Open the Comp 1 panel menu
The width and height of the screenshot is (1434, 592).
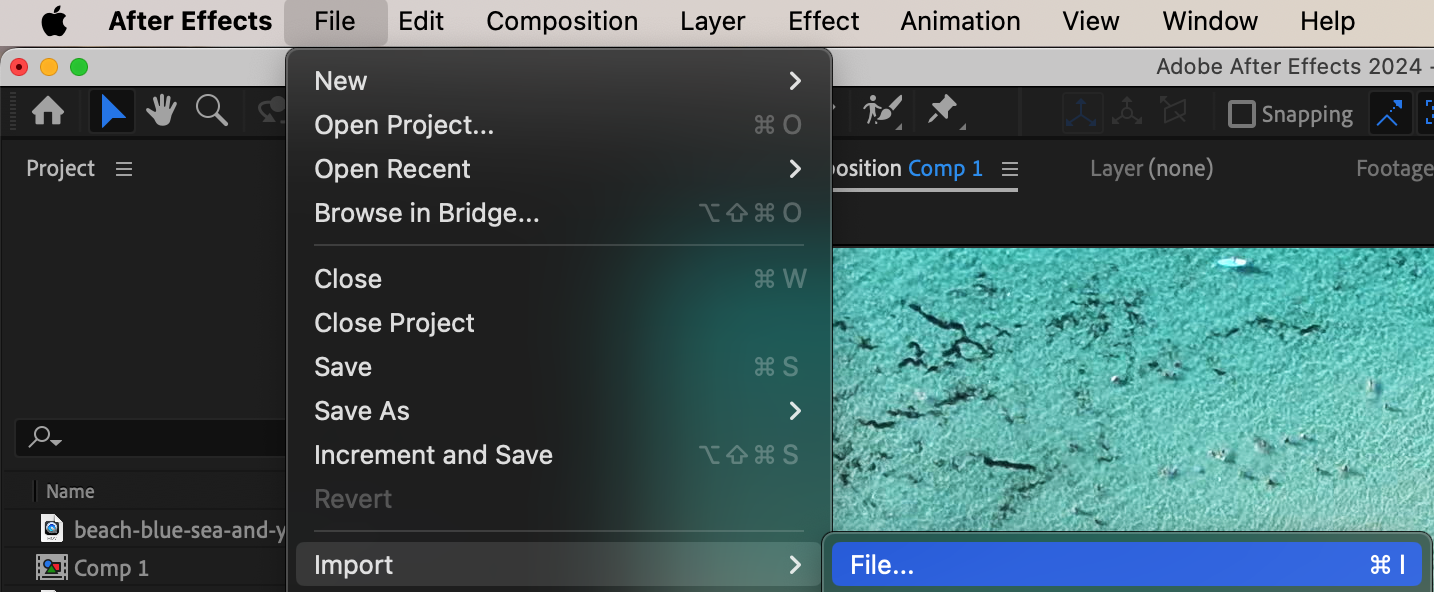[1010, 169]
